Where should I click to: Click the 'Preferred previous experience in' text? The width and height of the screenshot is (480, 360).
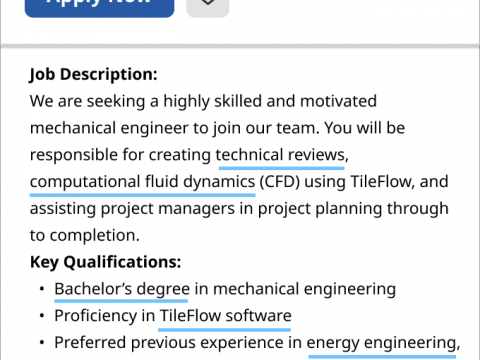click(x=178, y=343)
